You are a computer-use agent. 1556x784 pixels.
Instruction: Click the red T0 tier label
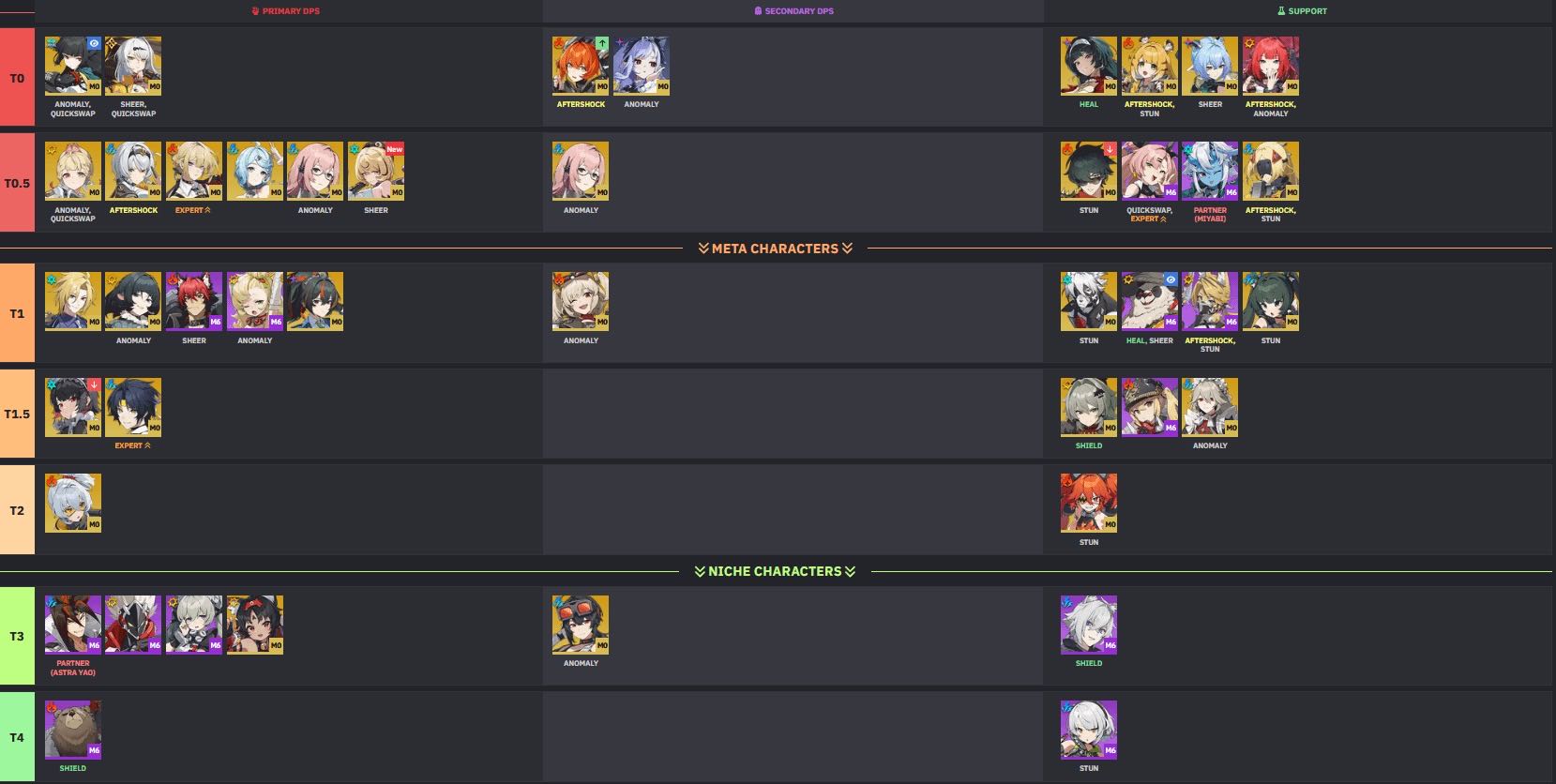pos(17,78)
